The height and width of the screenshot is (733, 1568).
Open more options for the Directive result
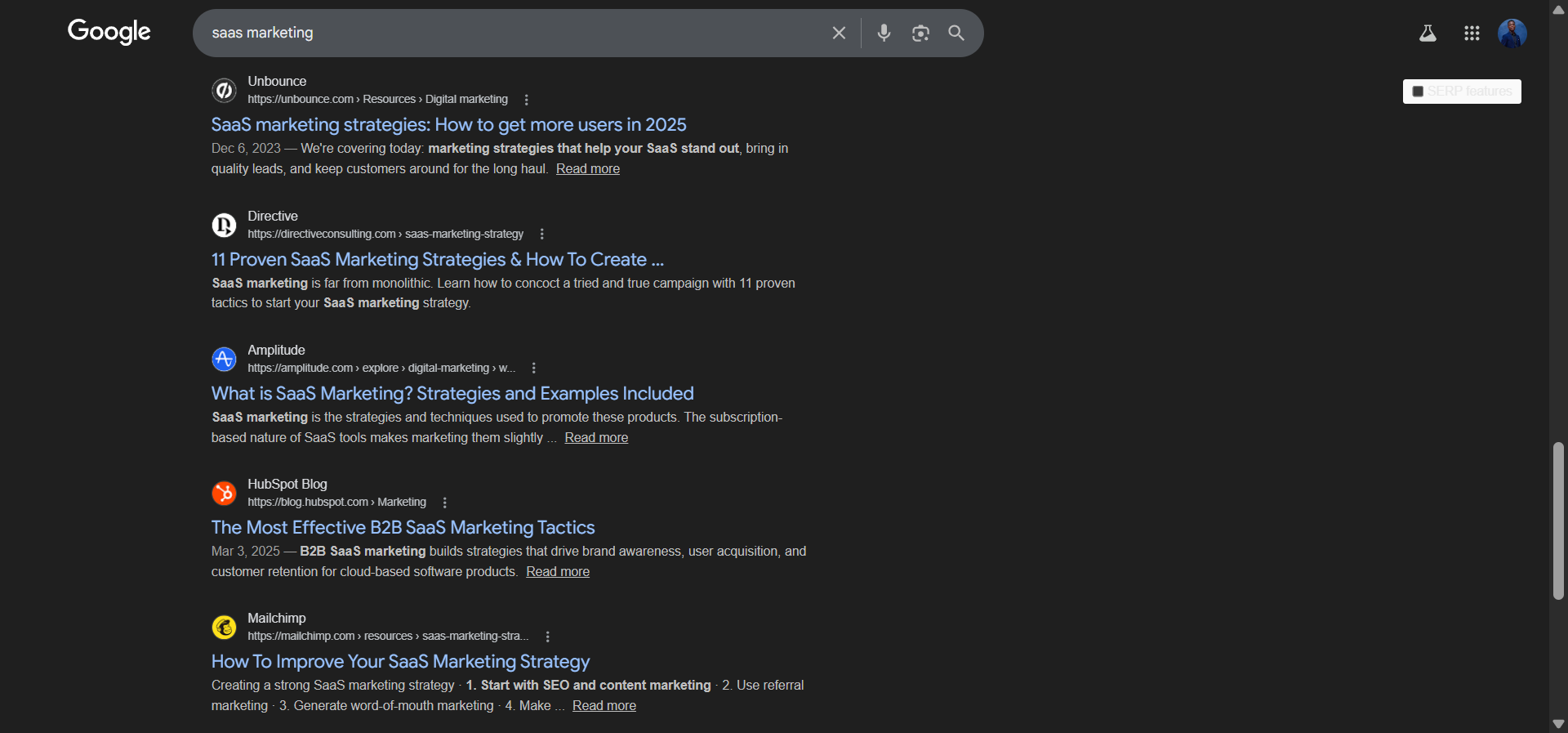542,234
